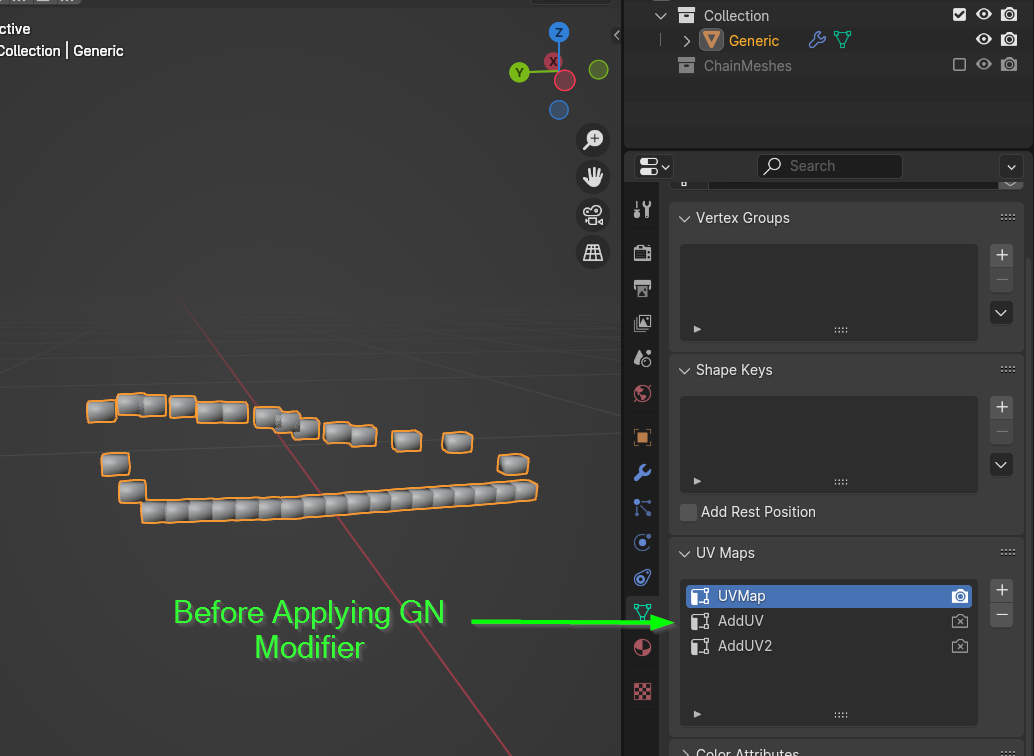Open the Output properties tab
This screenshot has height=756, width=1034.
[642, 288]
